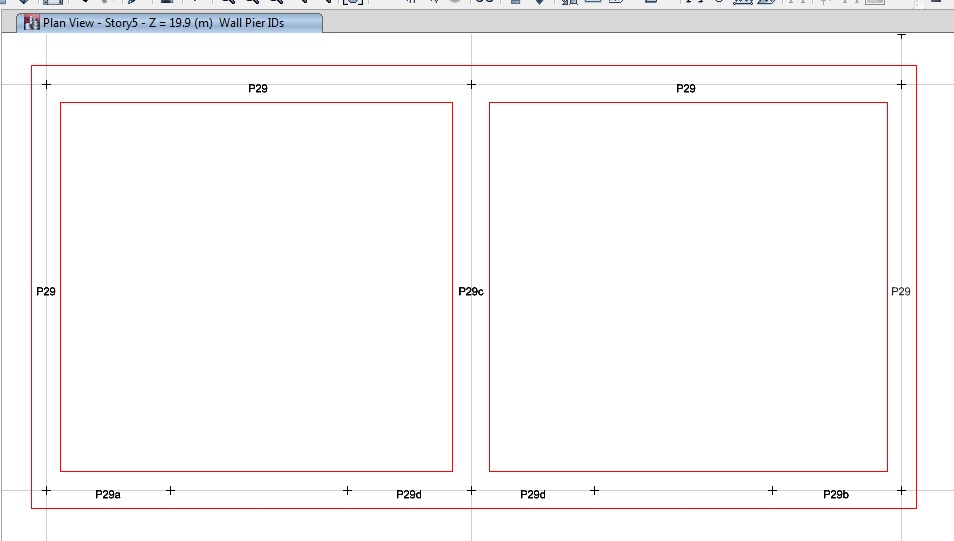
Task: Select the grayed P29 label on the right wall
Action: coord(901,291)
